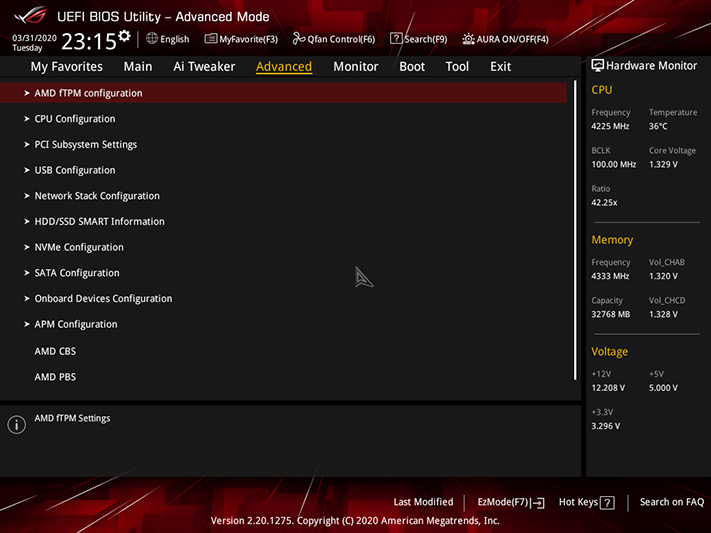Open Hot Keys help

click(578, 502)
